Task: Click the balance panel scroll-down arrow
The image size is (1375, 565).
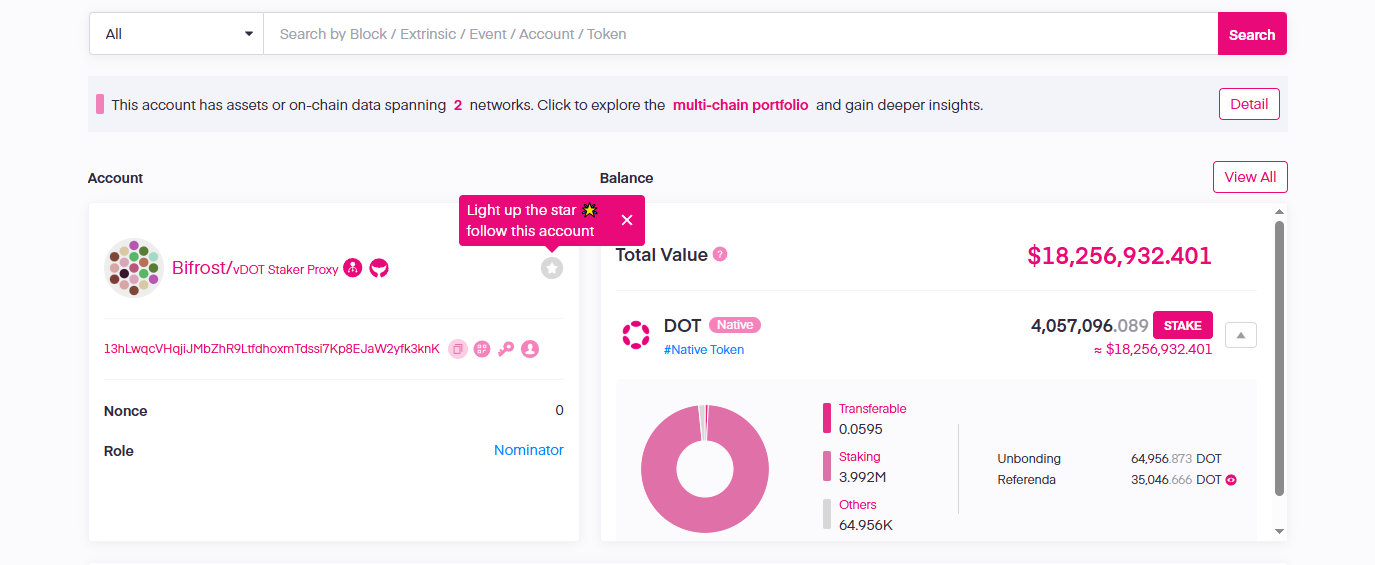Action: (1280, 532)
